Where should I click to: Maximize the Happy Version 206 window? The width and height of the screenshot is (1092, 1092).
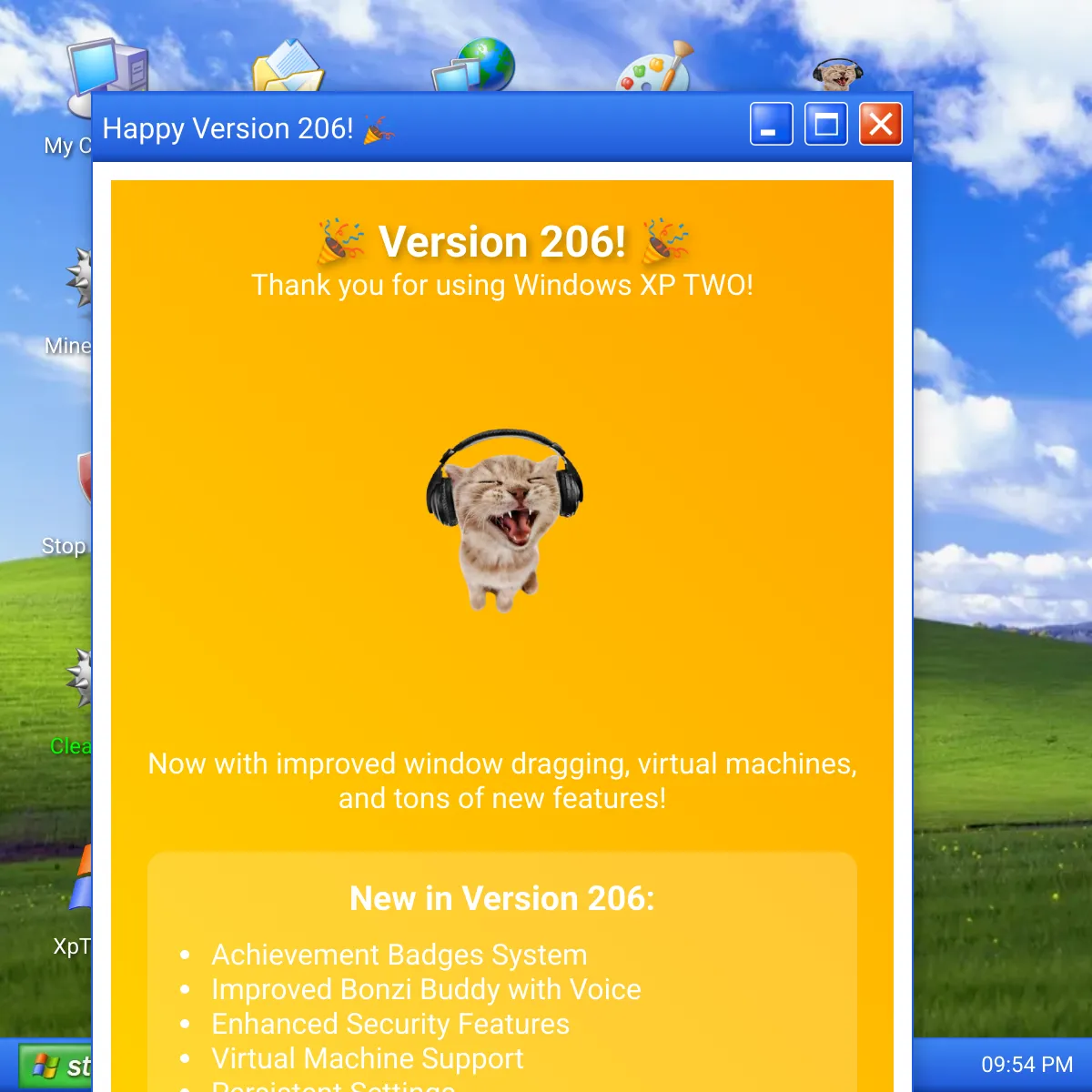(x=826, y=124)
